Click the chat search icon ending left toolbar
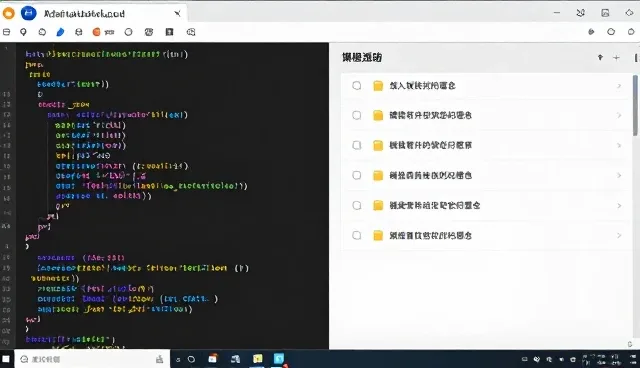Screen dimensions: 640x368 tap(191, 32)
